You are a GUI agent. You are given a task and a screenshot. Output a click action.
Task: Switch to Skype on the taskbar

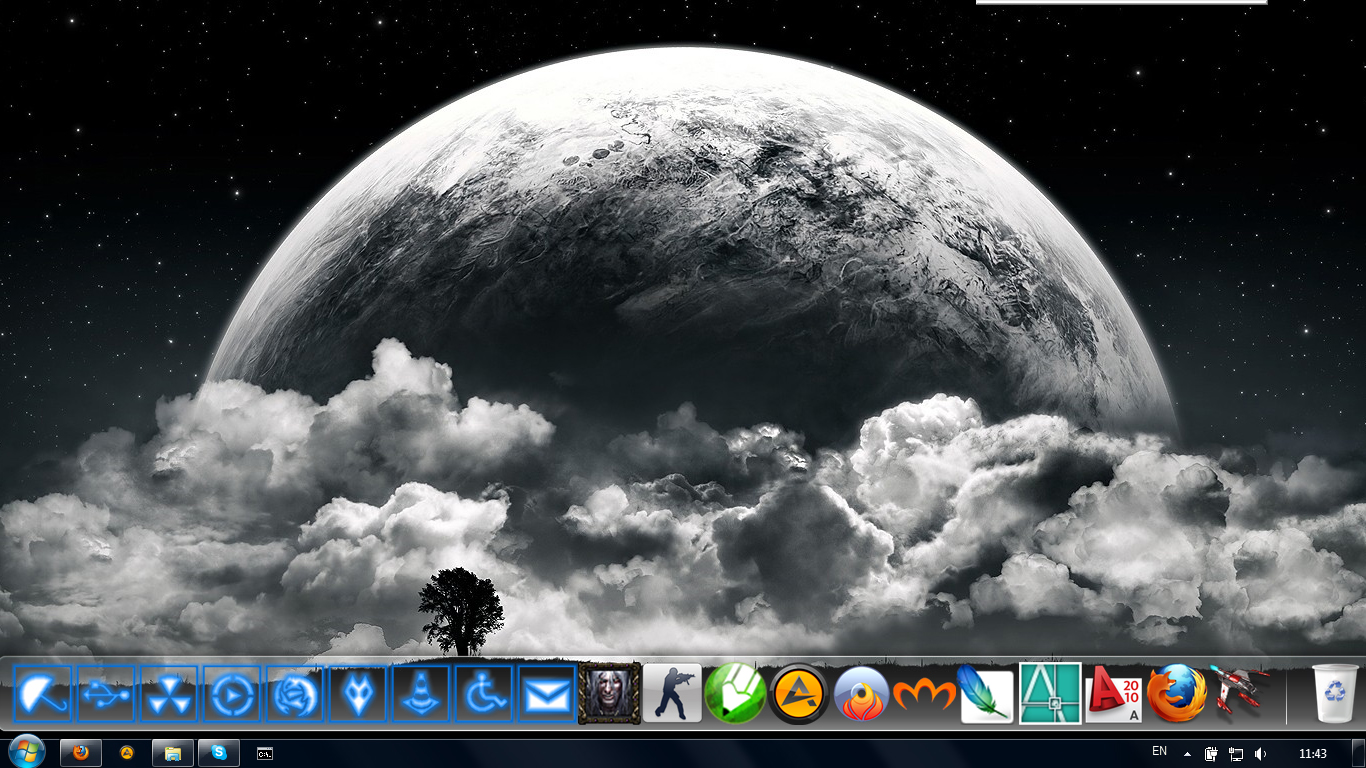219,753
